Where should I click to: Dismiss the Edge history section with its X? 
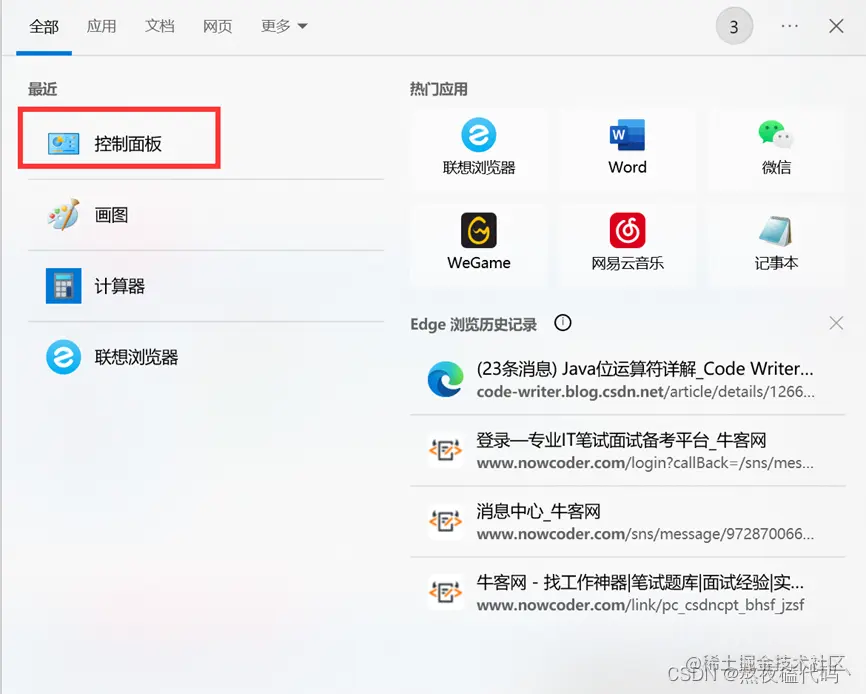click(836, 322)
